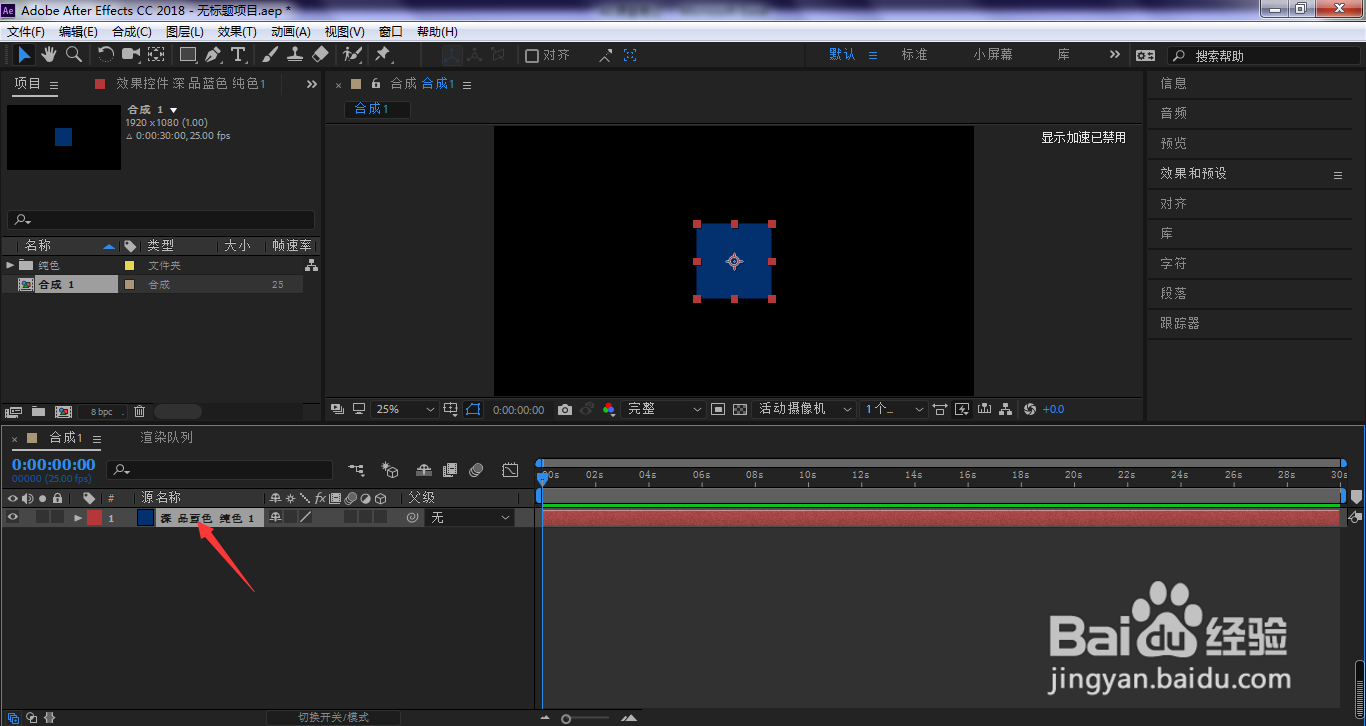The image size is (1366, 726).
Task: Toggle the transparency grid in viewer
Action: [x=740, y=409]
